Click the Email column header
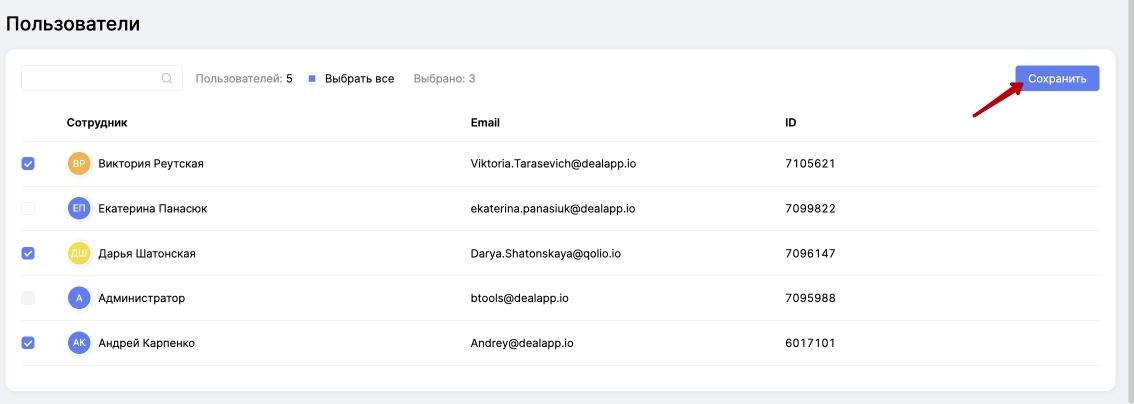 click(x=485, y=123)
